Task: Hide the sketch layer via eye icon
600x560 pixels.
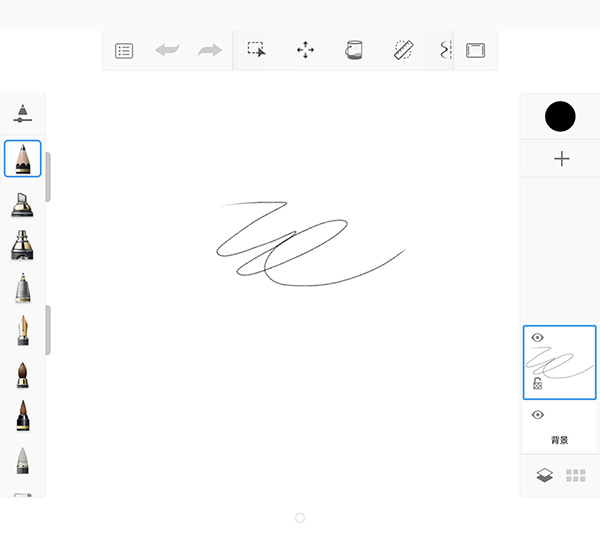Action: tap(537, 338)
